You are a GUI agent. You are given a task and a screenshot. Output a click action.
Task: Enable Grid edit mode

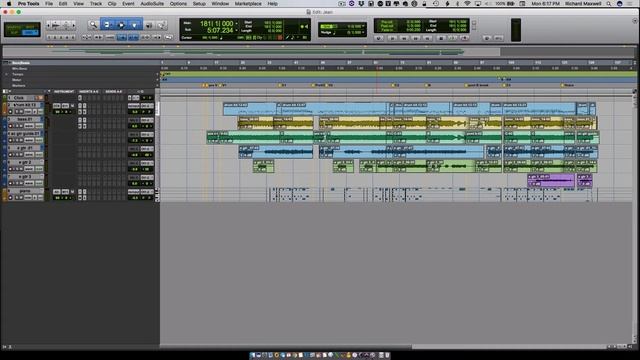coord(30,32)
